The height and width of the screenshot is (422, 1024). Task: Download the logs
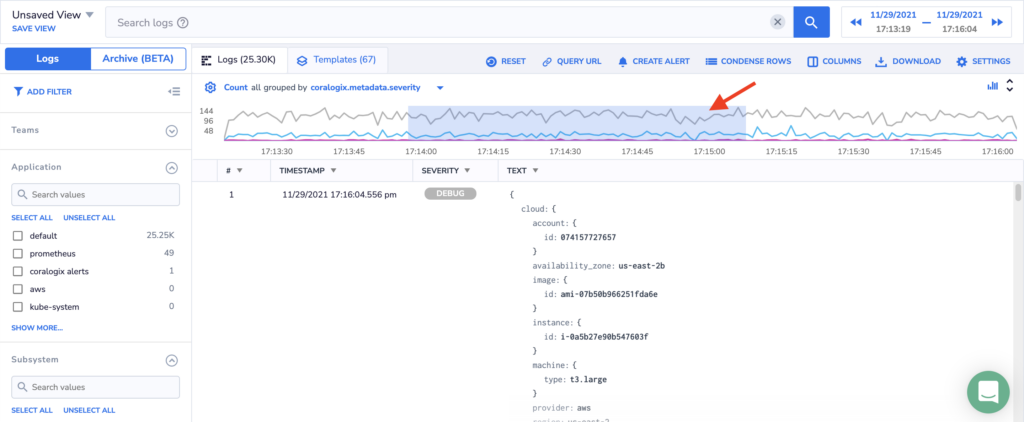(x=908, y=61)
